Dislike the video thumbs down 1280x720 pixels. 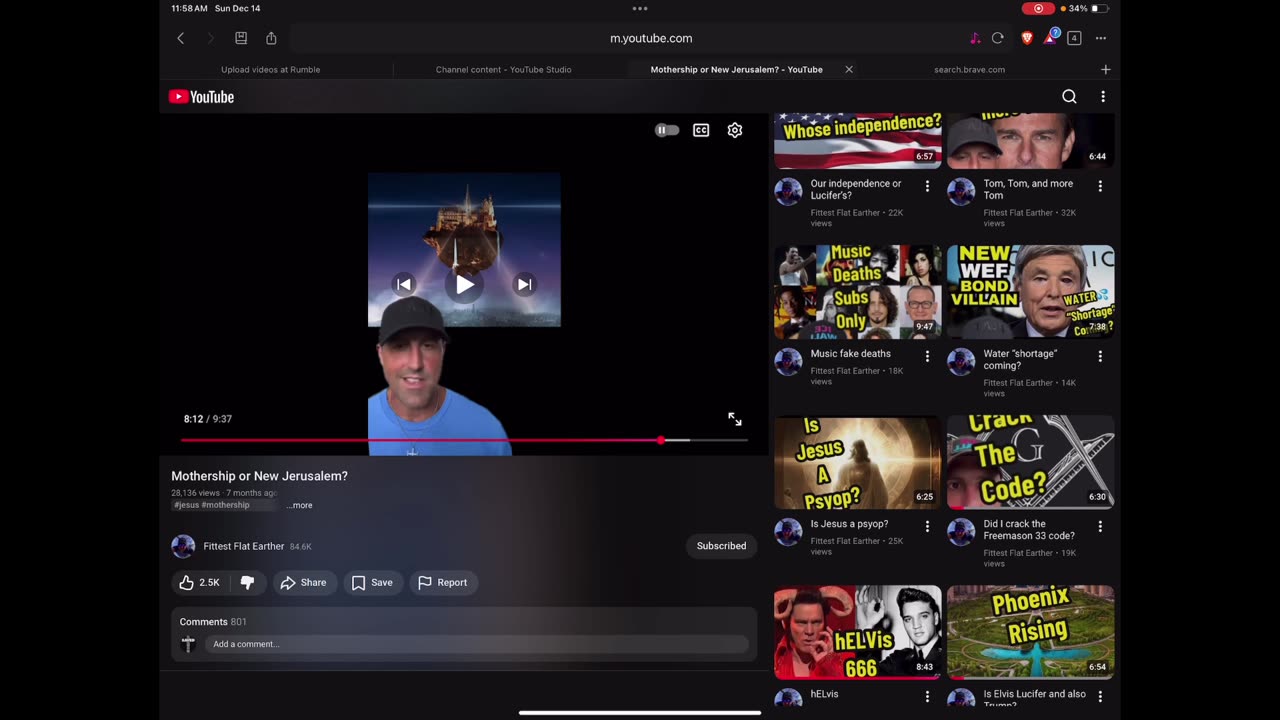(x=247, y=582)
